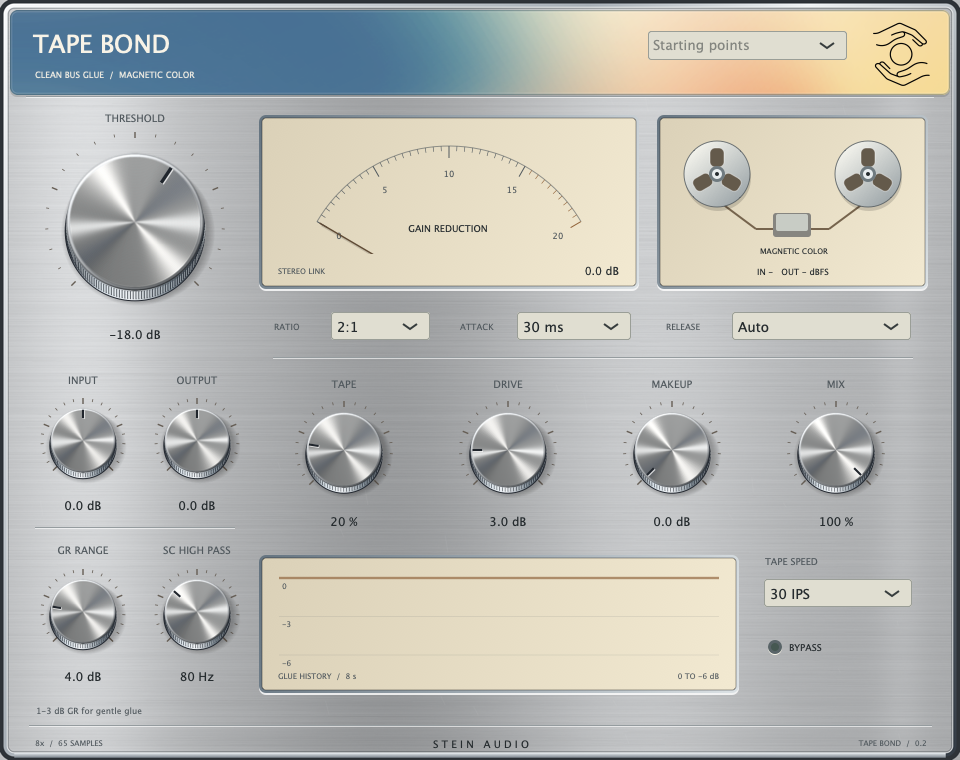Click the right tape reel icon

[x=868, y=174]
